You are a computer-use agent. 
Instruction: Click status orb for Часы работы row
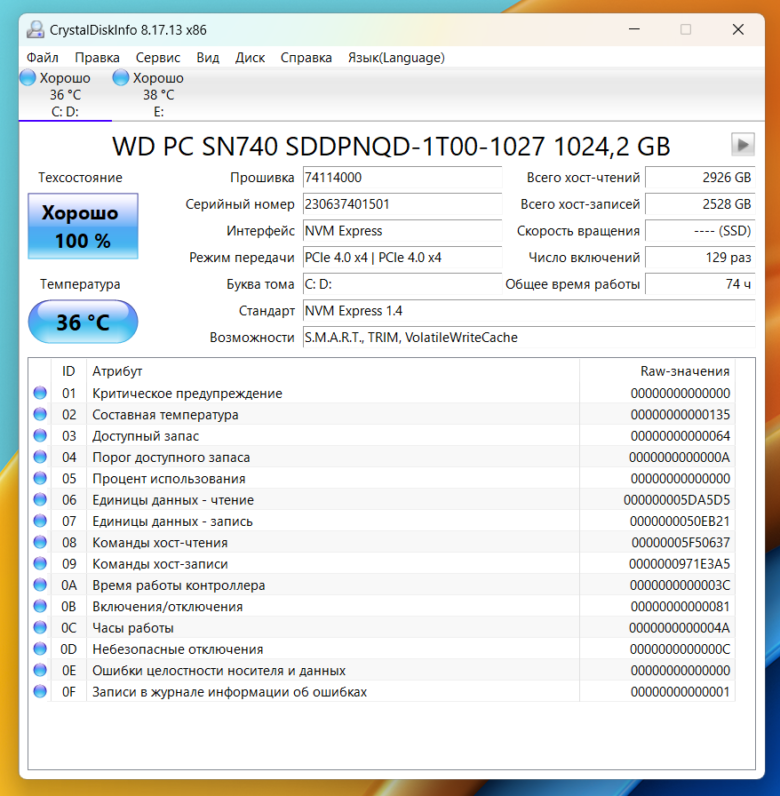click(40, 627)
